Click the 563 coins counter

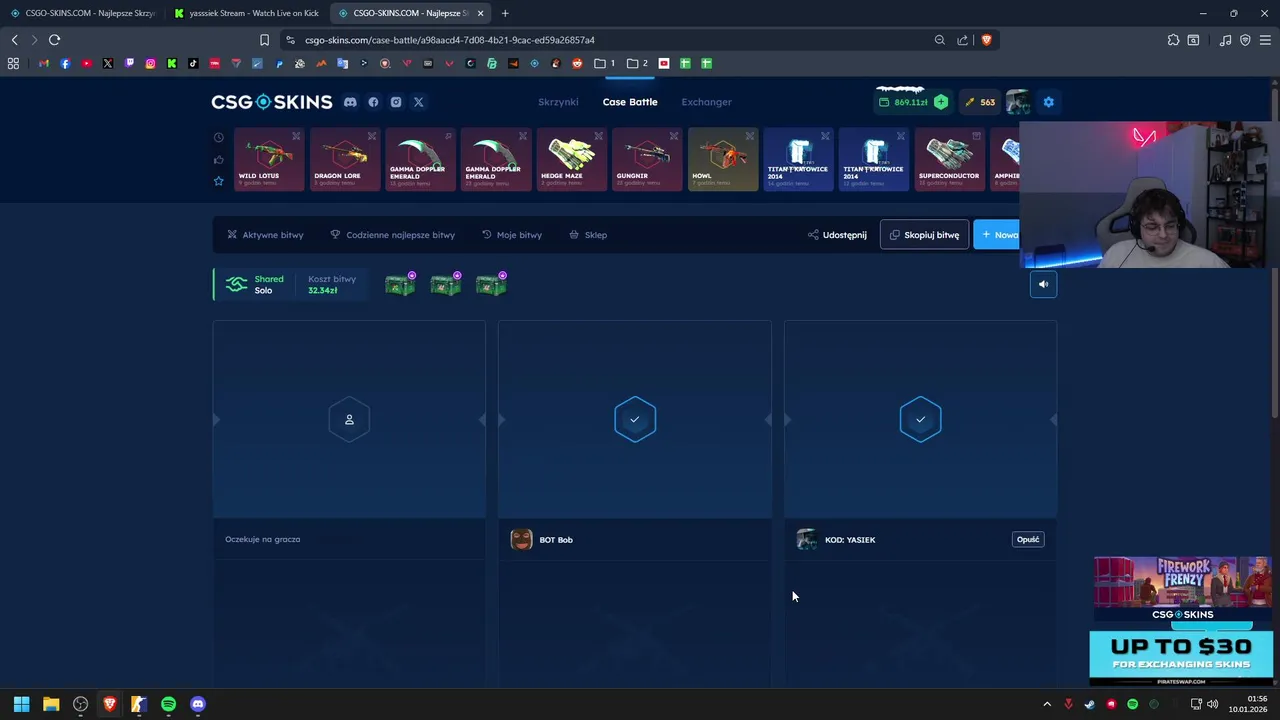[979, 102]
